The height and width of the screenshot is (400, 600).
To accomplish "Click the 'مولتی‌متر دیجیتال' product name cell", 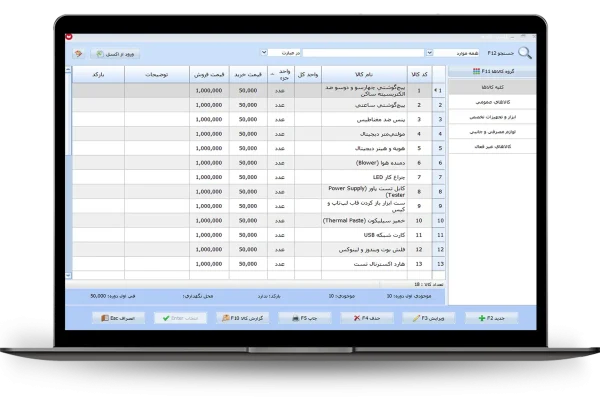I will [364, 134].
